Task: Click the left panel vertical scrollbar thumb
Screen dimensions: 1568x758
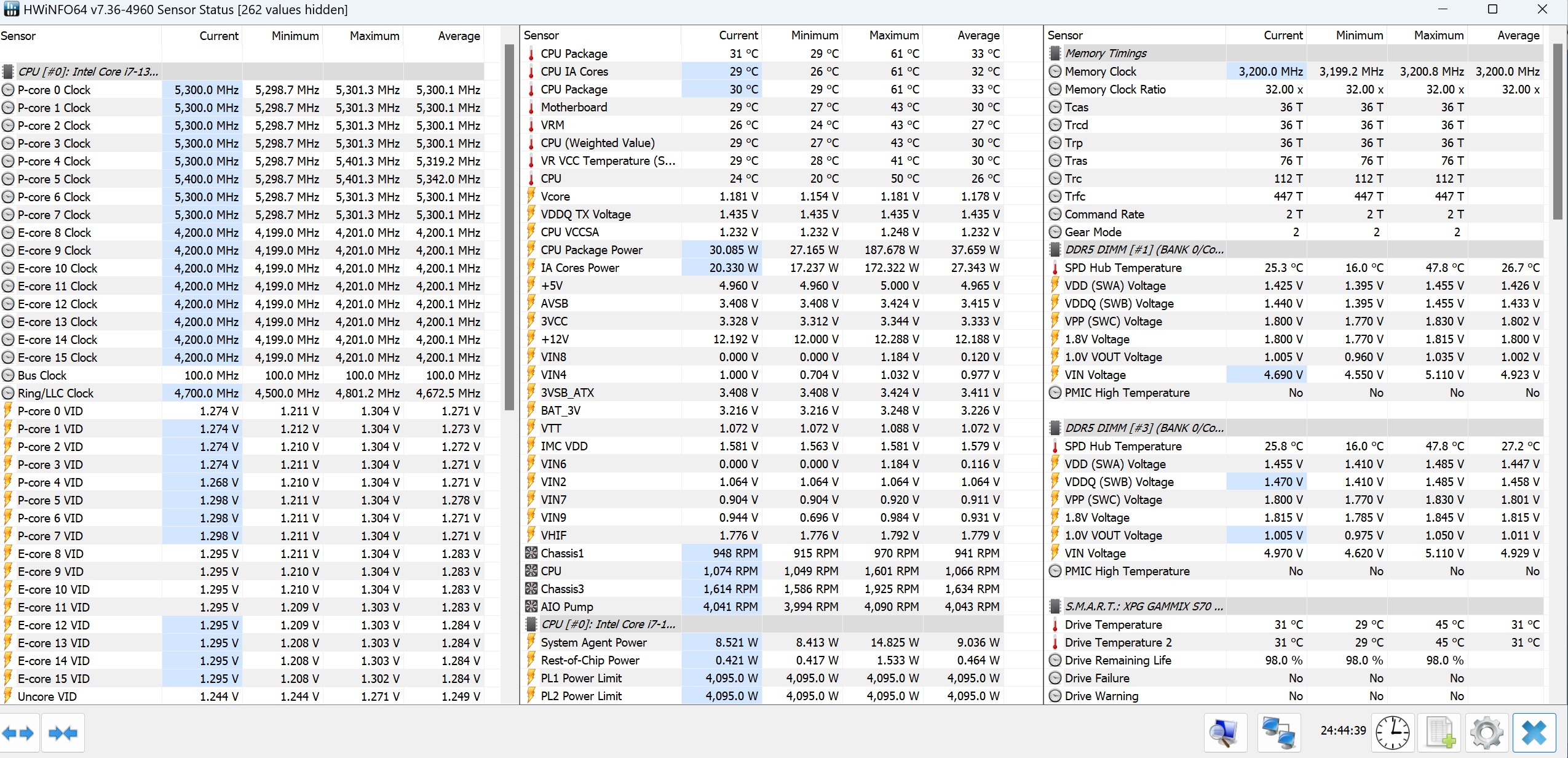Action: pyautogui.click(x=509, y=227)
